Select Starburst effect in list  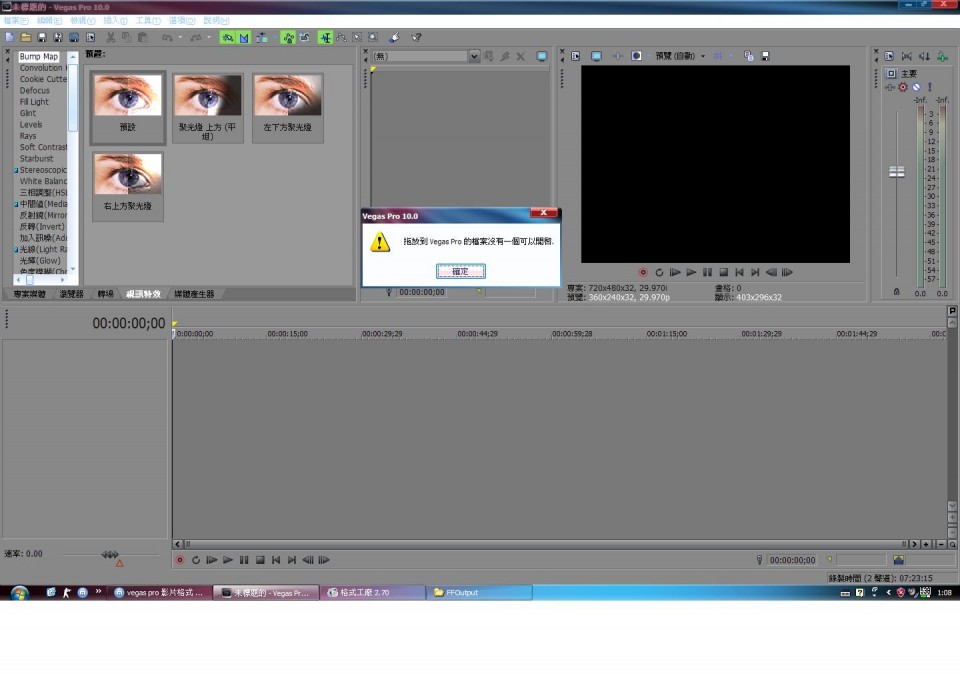(x=36, y=158)
